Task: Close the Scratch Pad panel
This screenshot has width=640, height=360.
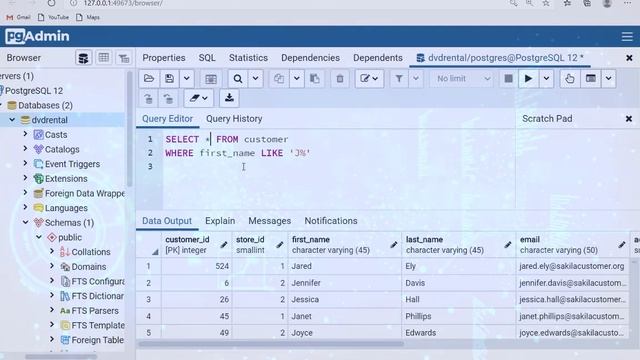Action: click(629, 119)
